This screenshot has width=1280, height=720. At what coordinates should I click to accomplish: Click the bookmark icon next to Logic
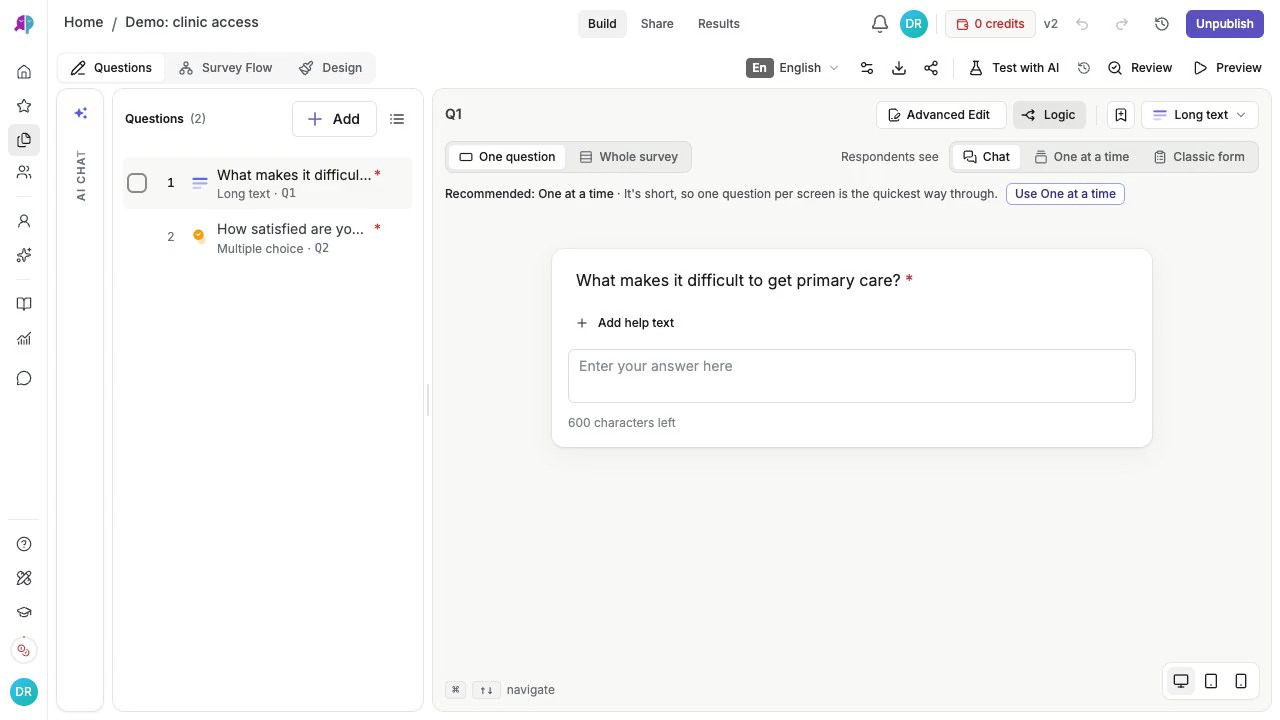click(x=1121, y=115)
